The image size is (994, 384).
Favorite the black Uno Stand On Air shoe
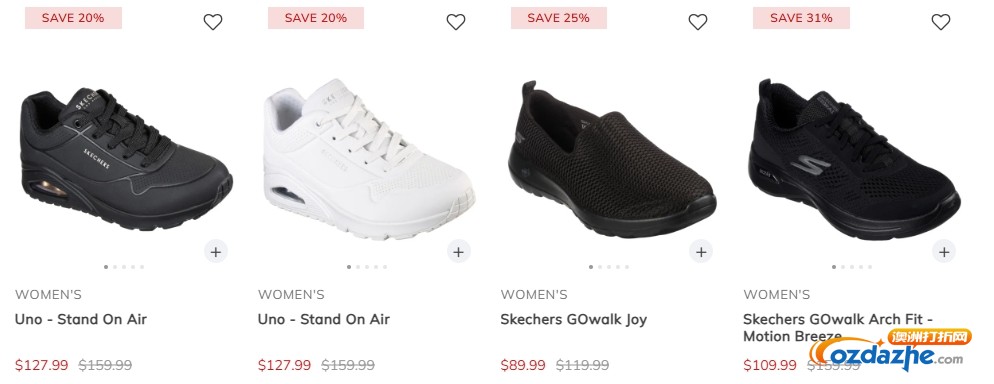click(x=213, y=22)
